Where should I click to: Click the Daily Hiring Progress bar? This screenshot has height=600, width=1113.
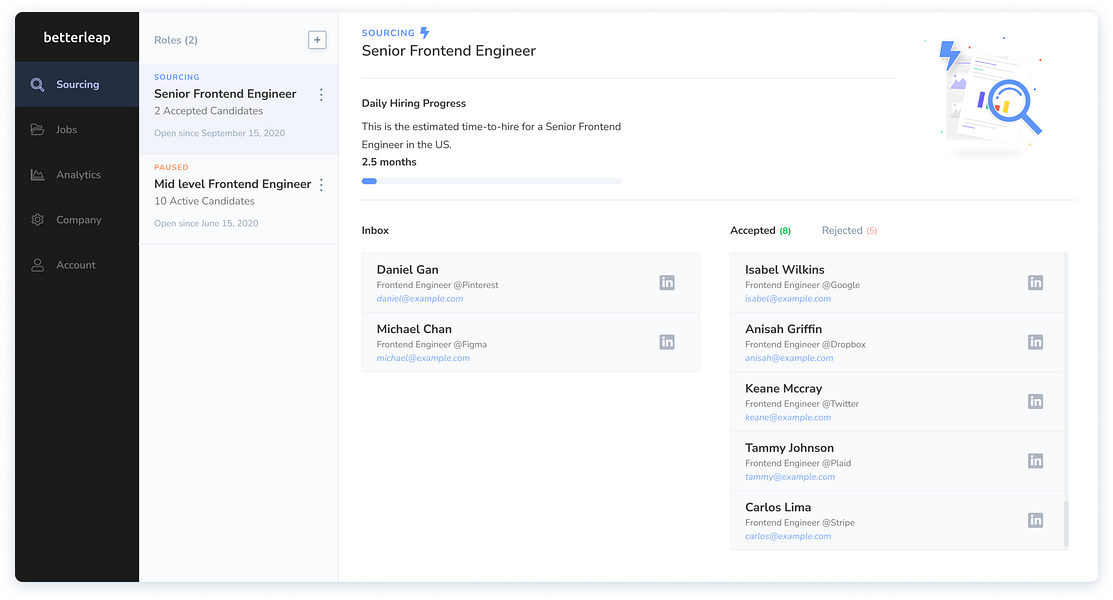(491, 181)
